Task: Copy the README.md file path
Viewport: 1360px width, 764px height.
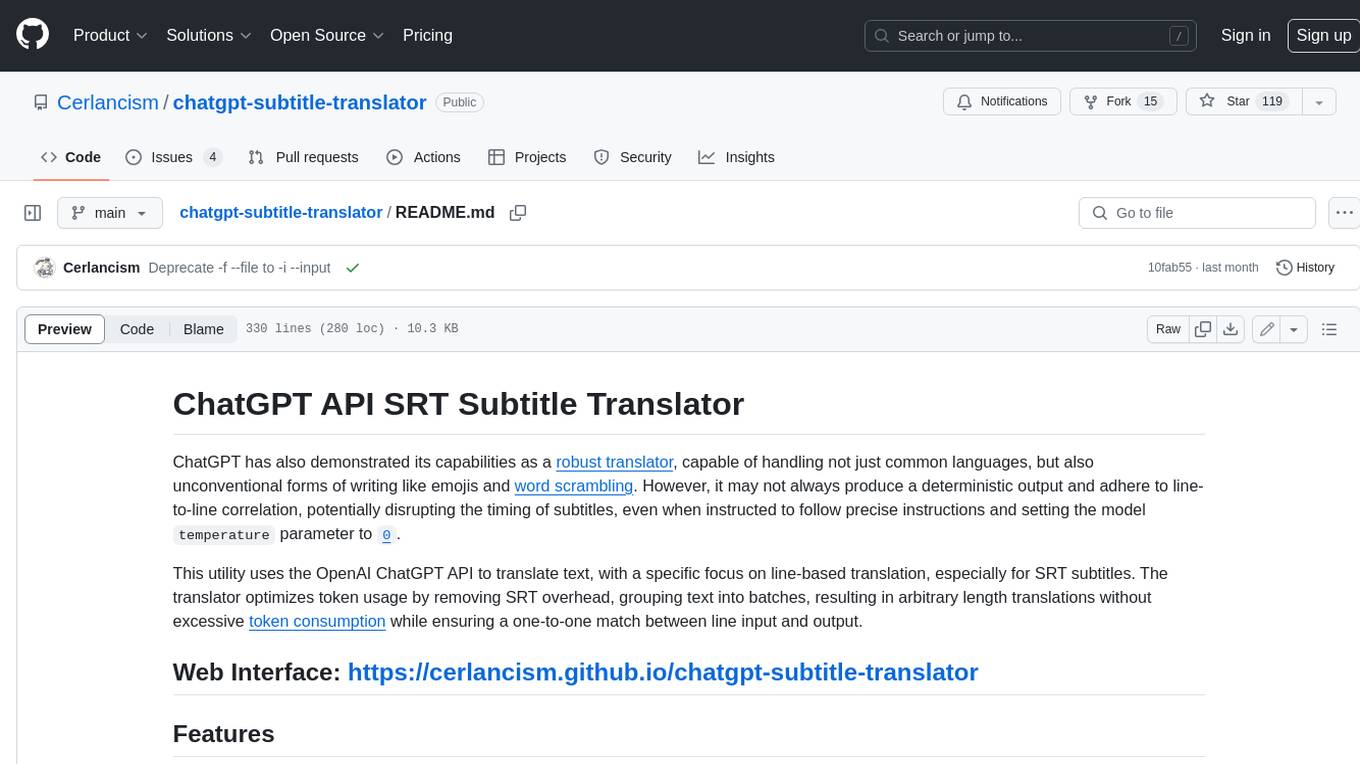Action: click(x=518, y=213)
